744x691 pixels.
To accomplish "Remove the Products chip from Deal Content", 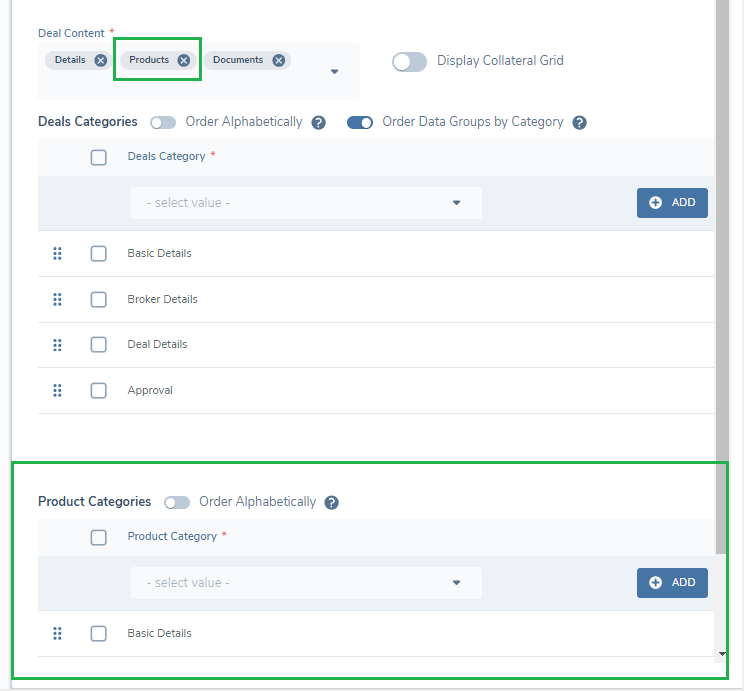I will pos(184,60).
